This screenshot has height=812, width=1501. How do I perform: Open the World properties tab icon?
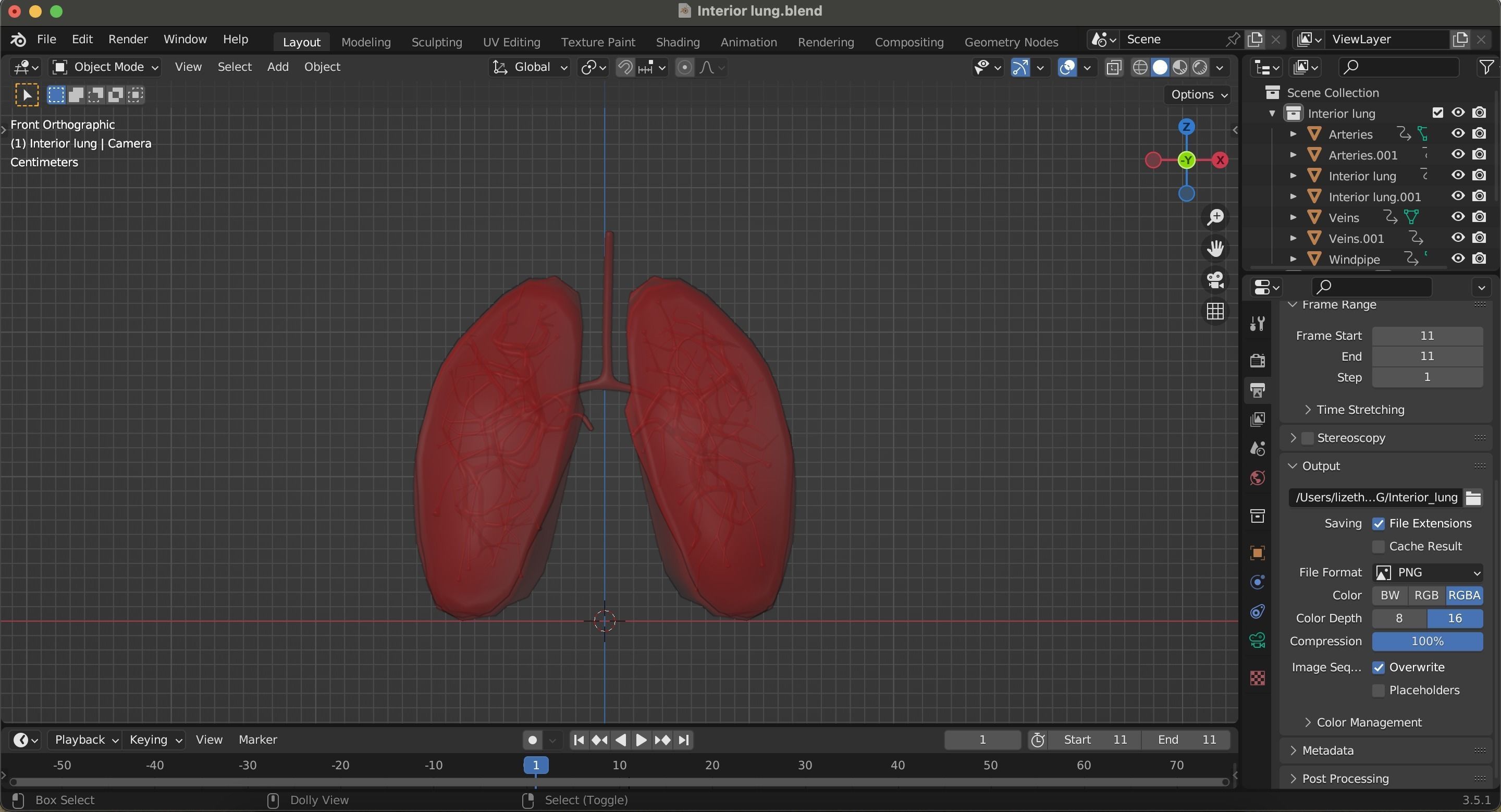point(1258,478)
